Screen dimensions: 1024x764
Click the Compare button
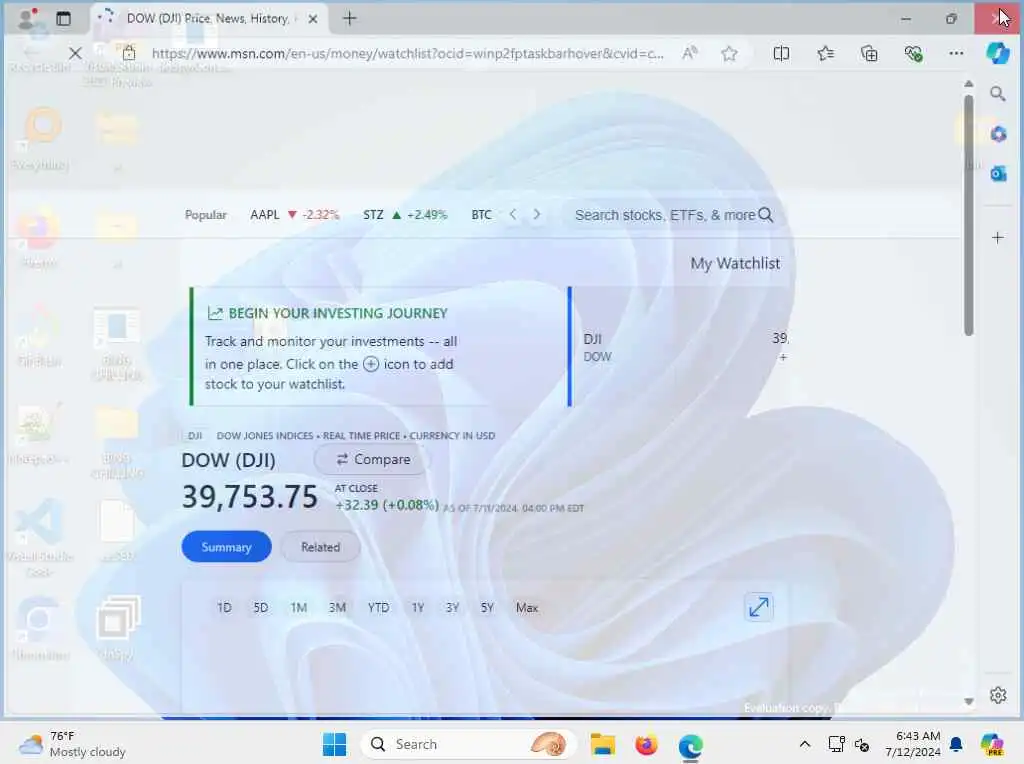372,460
